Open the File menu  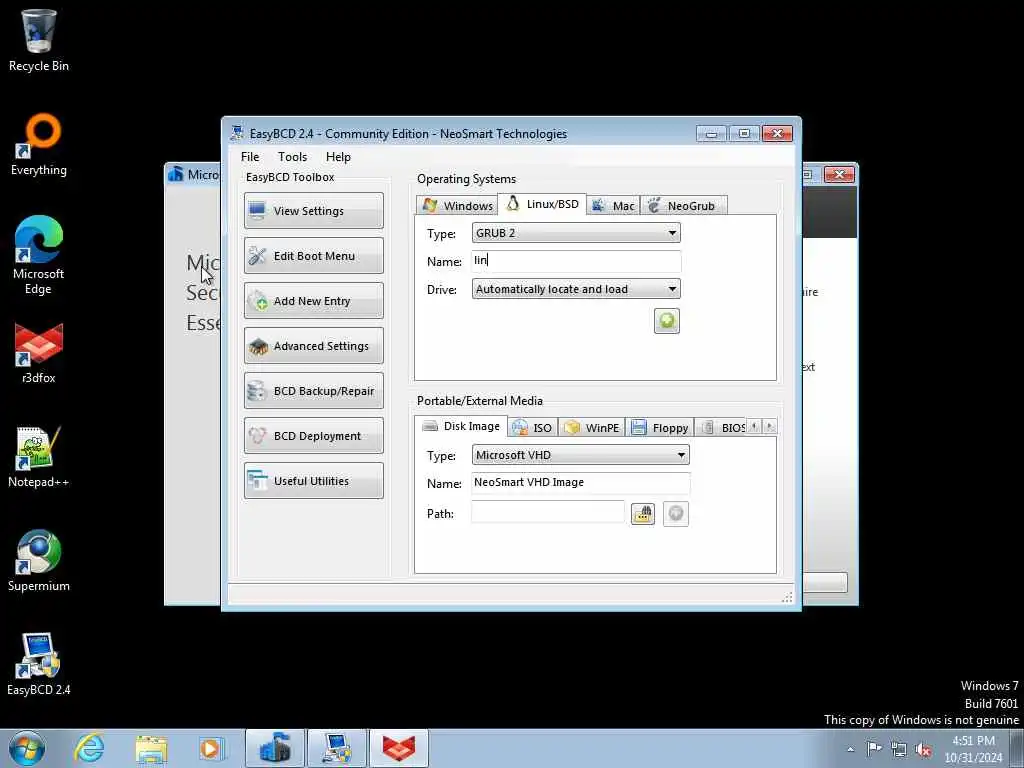pos(249,157)
